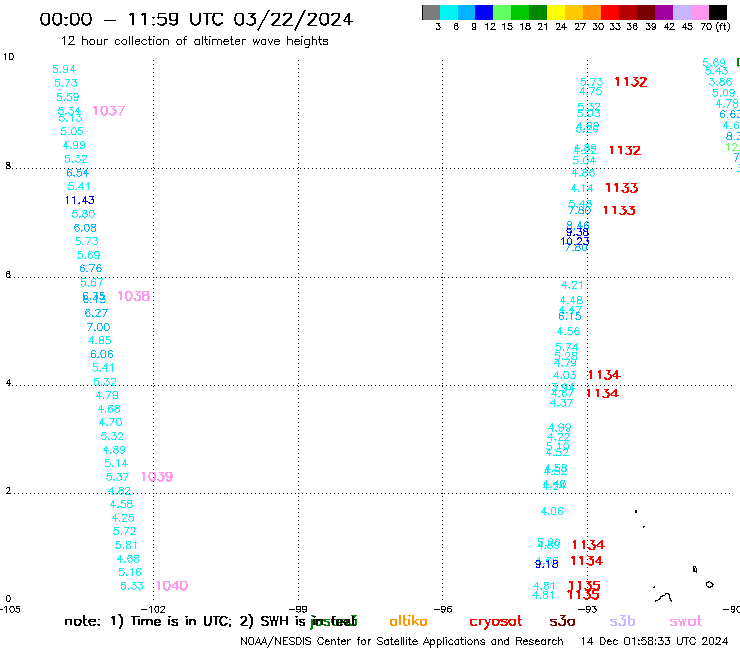This screenshot has width=740, height=650.
Task: Click the wave height value '4.21'
Action: tap(572, 285)
